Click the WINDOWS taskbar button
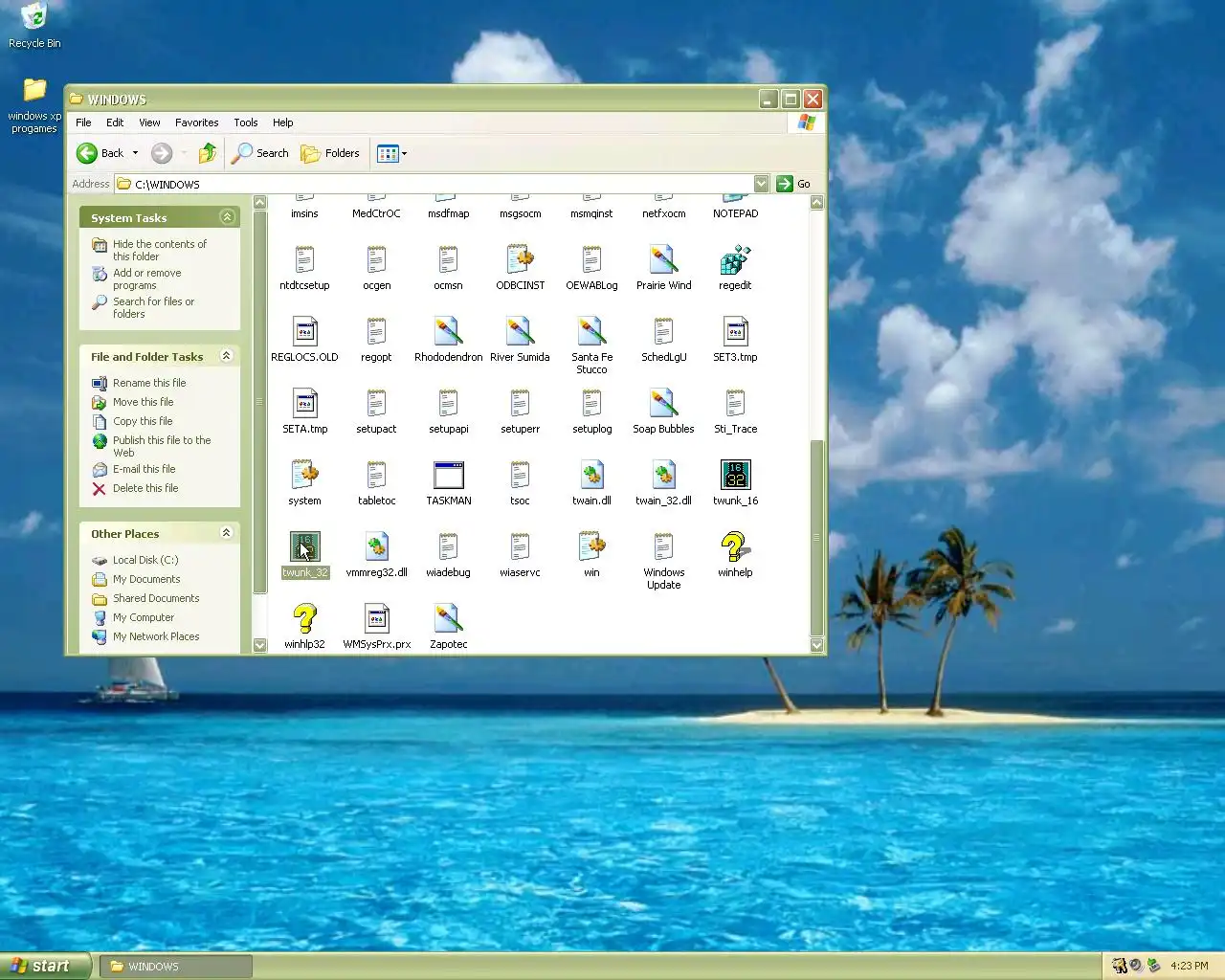The image size is (1225, 980). [176, 967]
